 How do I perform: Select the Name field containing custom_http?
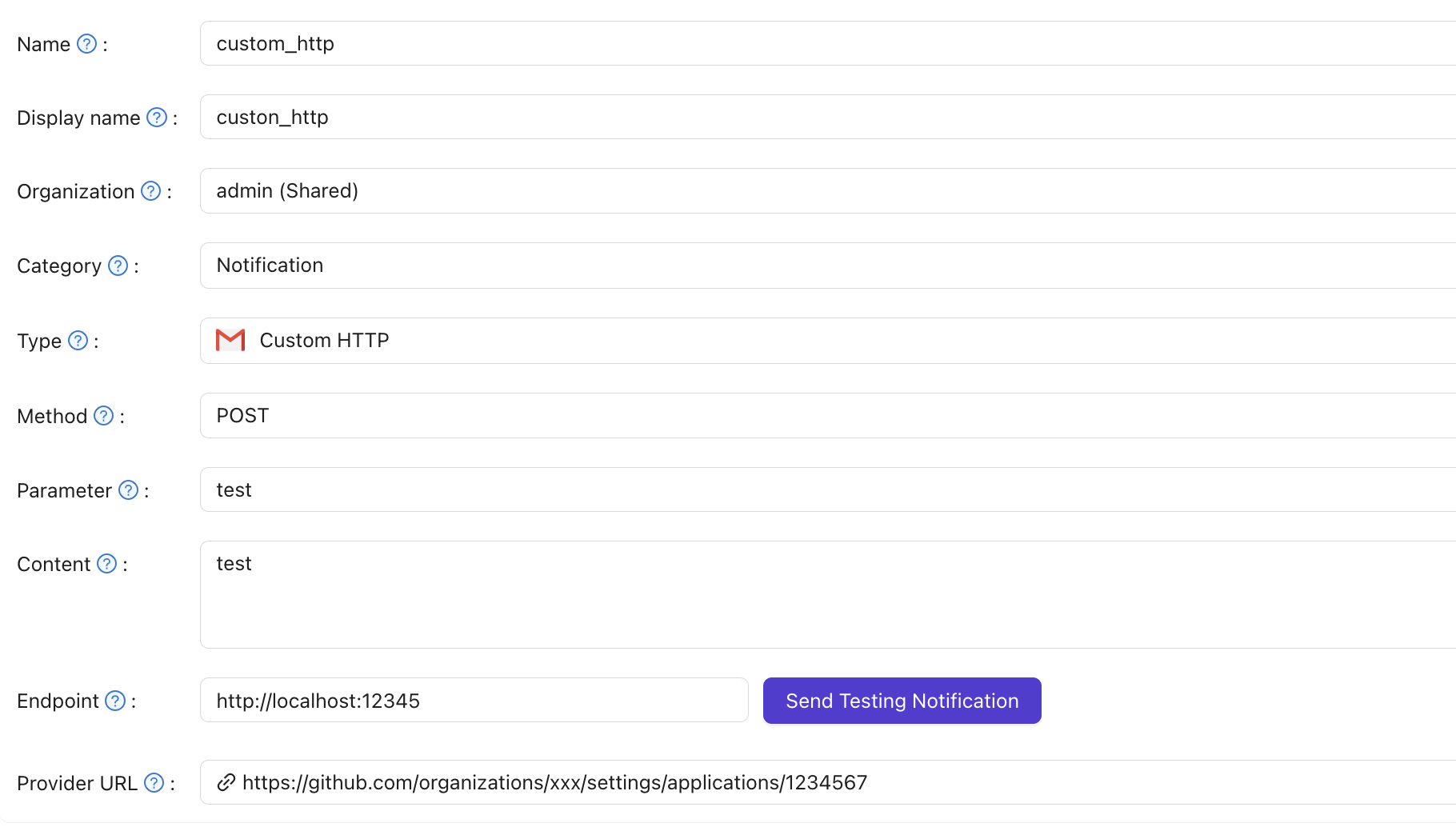[x=560, y=43]
